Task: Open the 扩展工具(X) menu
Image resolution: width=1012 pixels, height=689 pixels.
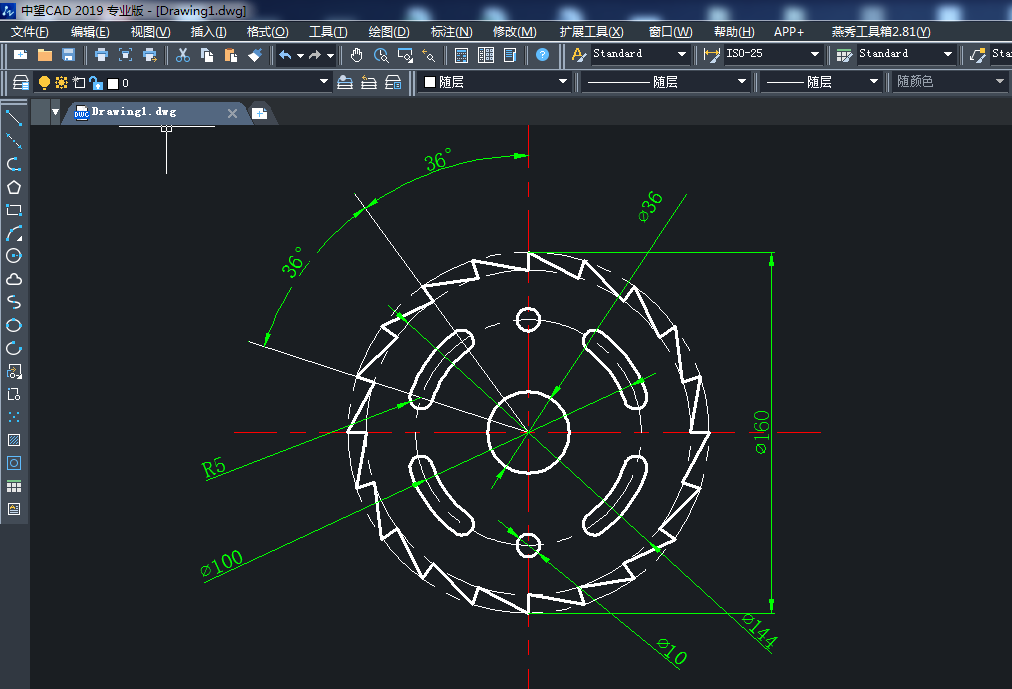Action: tap(591, 32)
